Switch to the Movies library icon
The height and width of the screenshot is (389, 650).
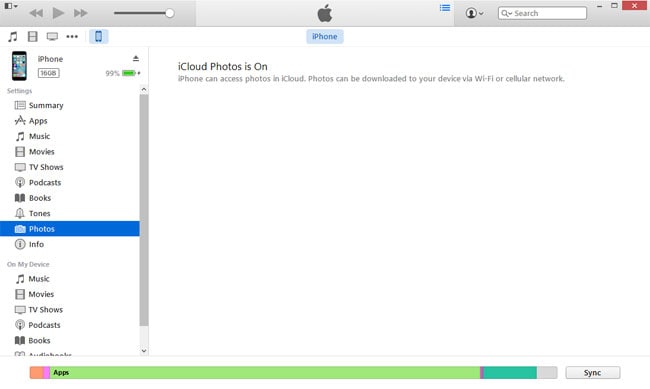coord(32,36)
